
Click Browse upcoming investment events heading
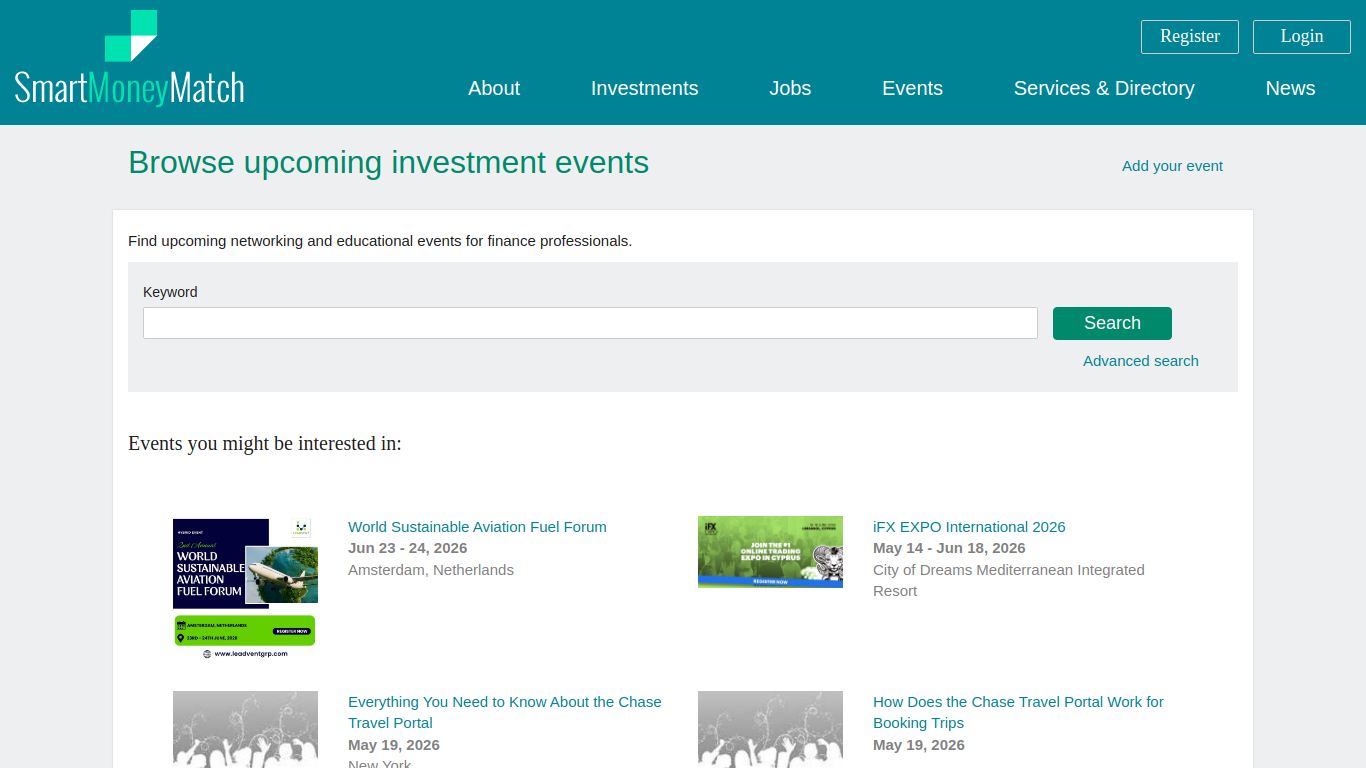pos(389,162)
